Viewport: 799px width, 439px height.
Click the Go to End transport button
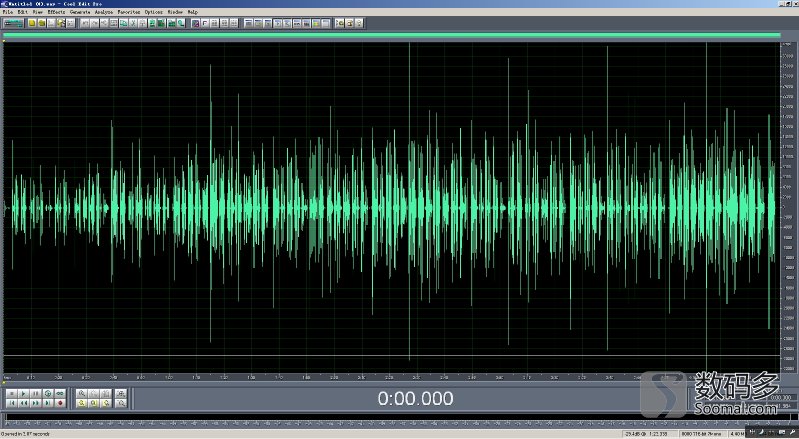point(46,402)
